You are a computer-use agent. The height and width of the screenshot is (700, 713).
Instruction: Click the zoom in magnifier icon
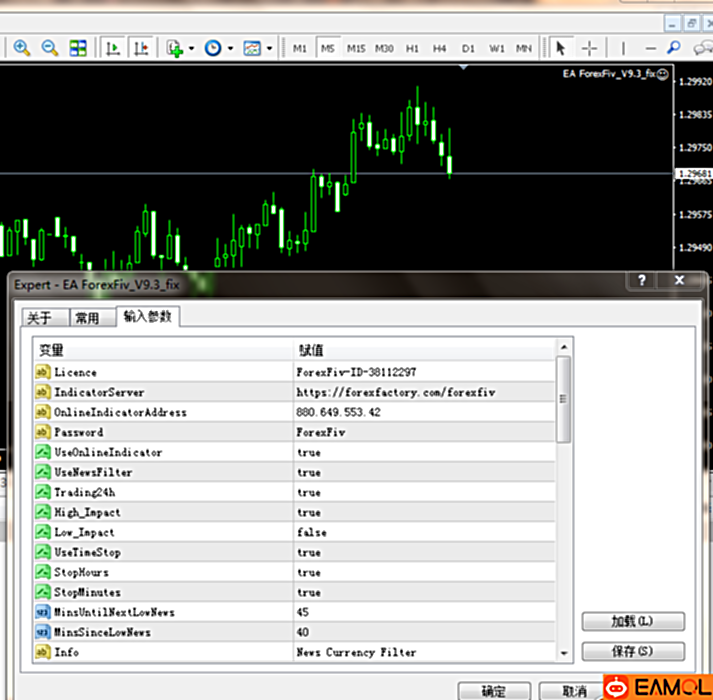point(21,48)
